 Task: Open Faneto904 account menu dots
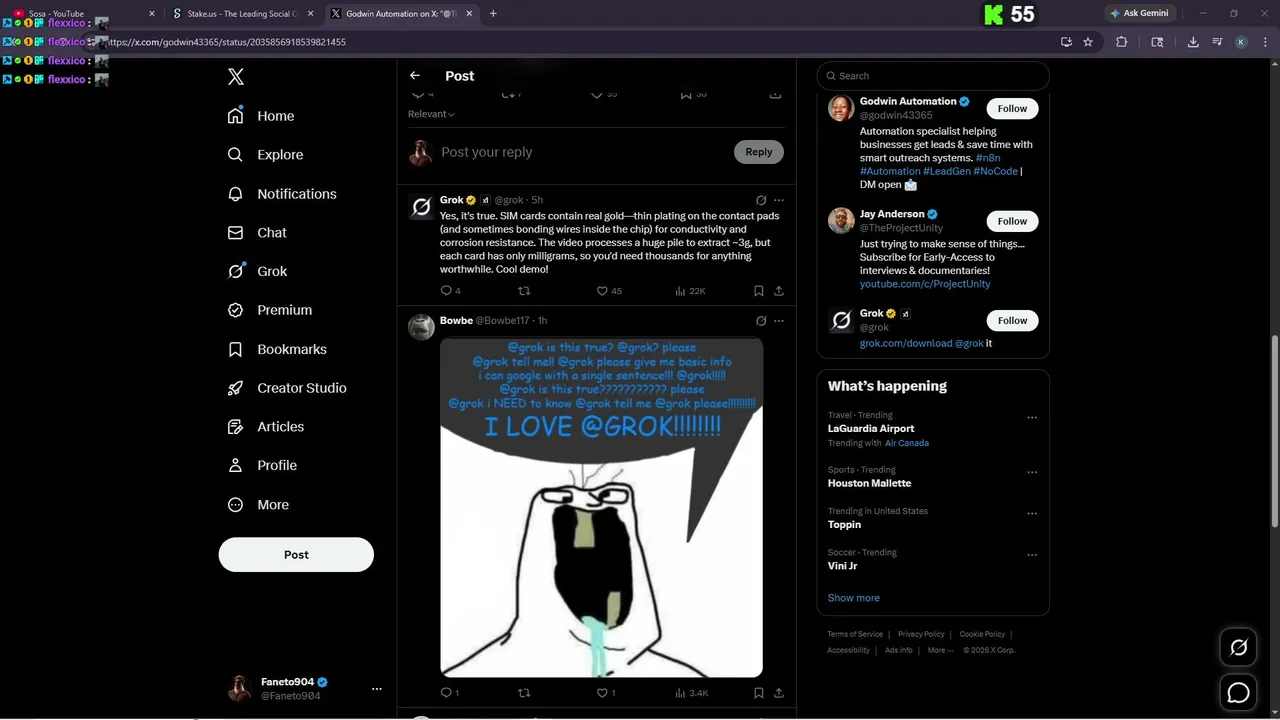tap(377, 689)
